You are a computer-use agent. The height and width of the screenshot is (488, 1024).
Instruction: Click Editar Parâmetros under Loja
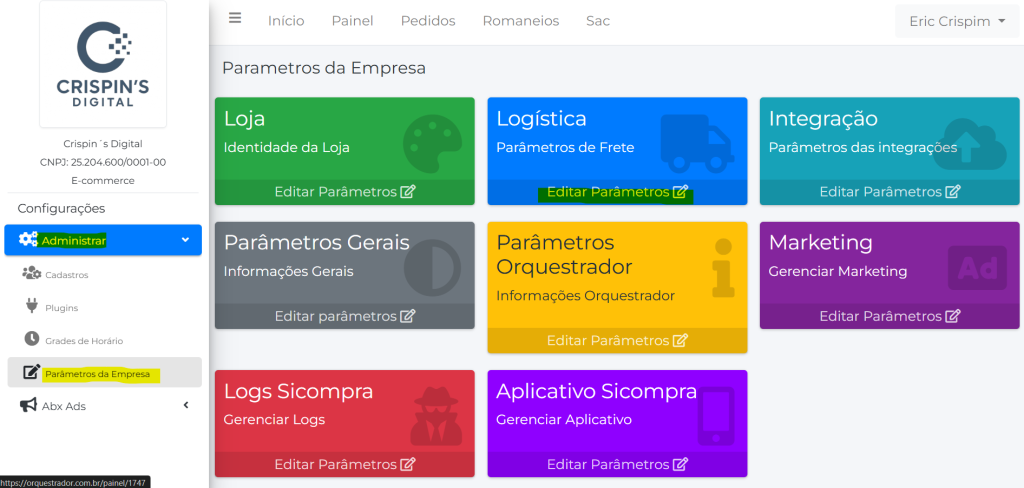click(344, 192)
